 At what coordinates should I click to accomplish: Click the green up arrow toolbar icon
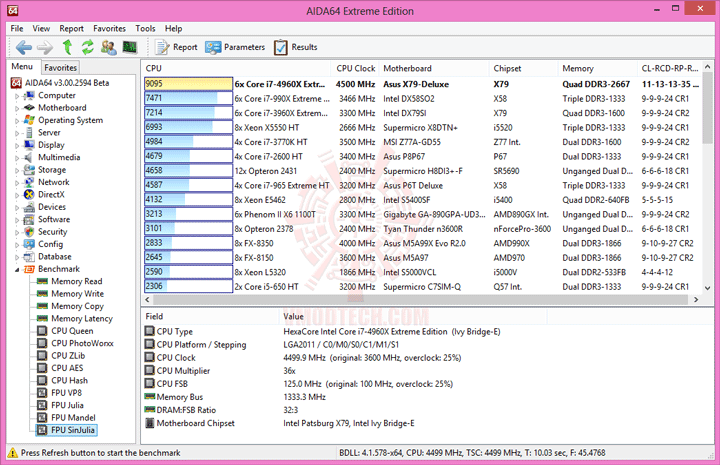[x=68, y=47]
